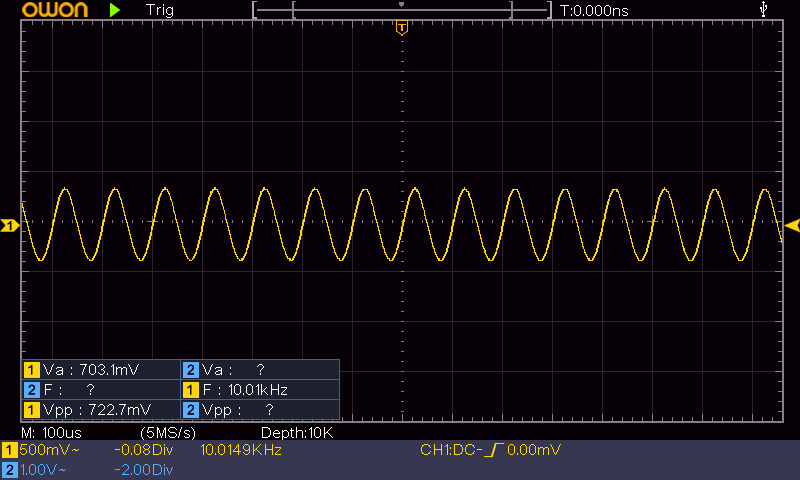
Task: Click the waveform memory position bar
Action: point(402,10)
